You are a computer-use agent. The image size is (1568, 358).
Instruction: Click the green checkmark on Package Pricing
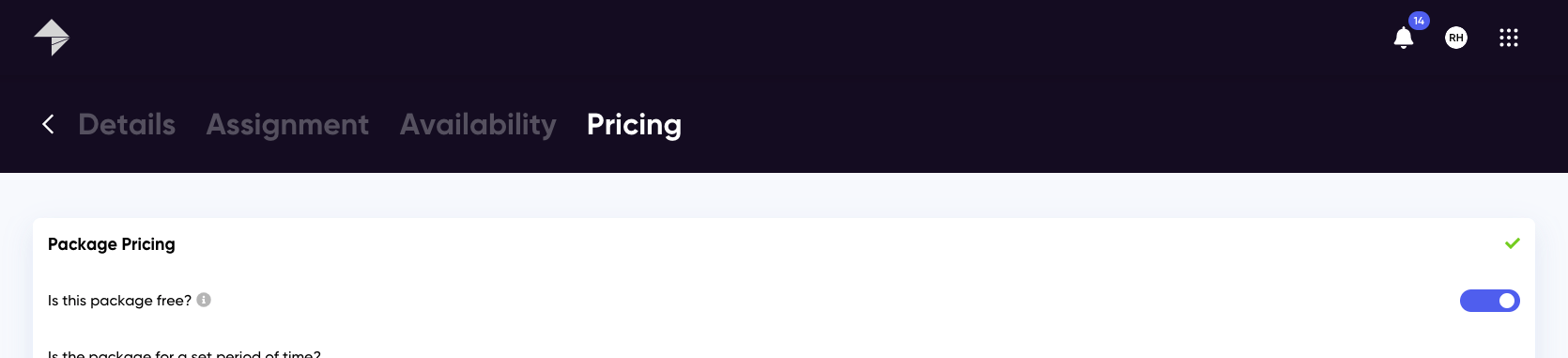[1512, 243]
